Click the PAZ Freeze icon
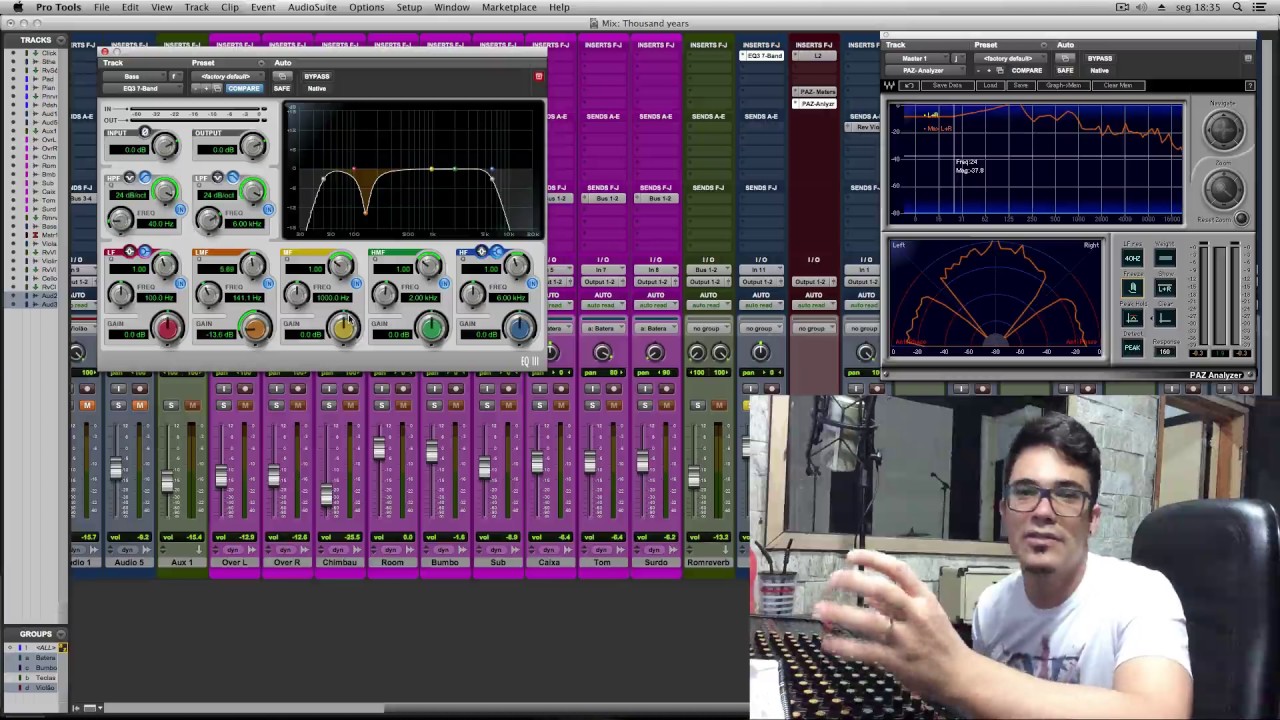Image resolution: width=1280 pixels, height=720 pixels. (1132, 288)
